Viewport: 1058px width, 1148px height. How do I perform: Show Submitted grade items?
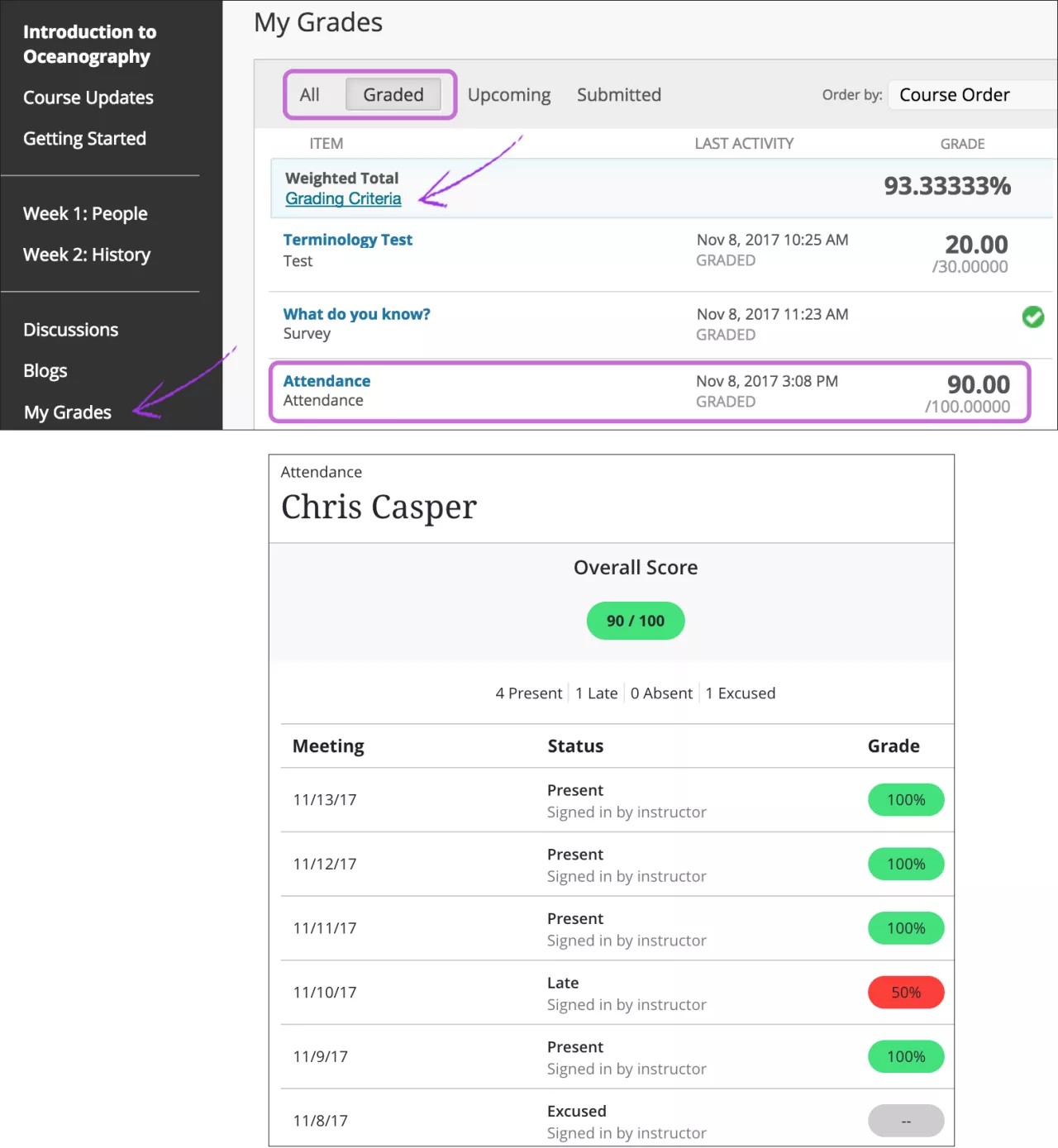(618, 95)
